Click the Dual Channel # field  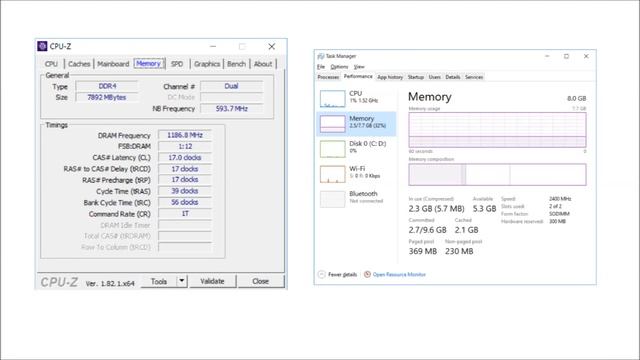click(x=231, y=86)
